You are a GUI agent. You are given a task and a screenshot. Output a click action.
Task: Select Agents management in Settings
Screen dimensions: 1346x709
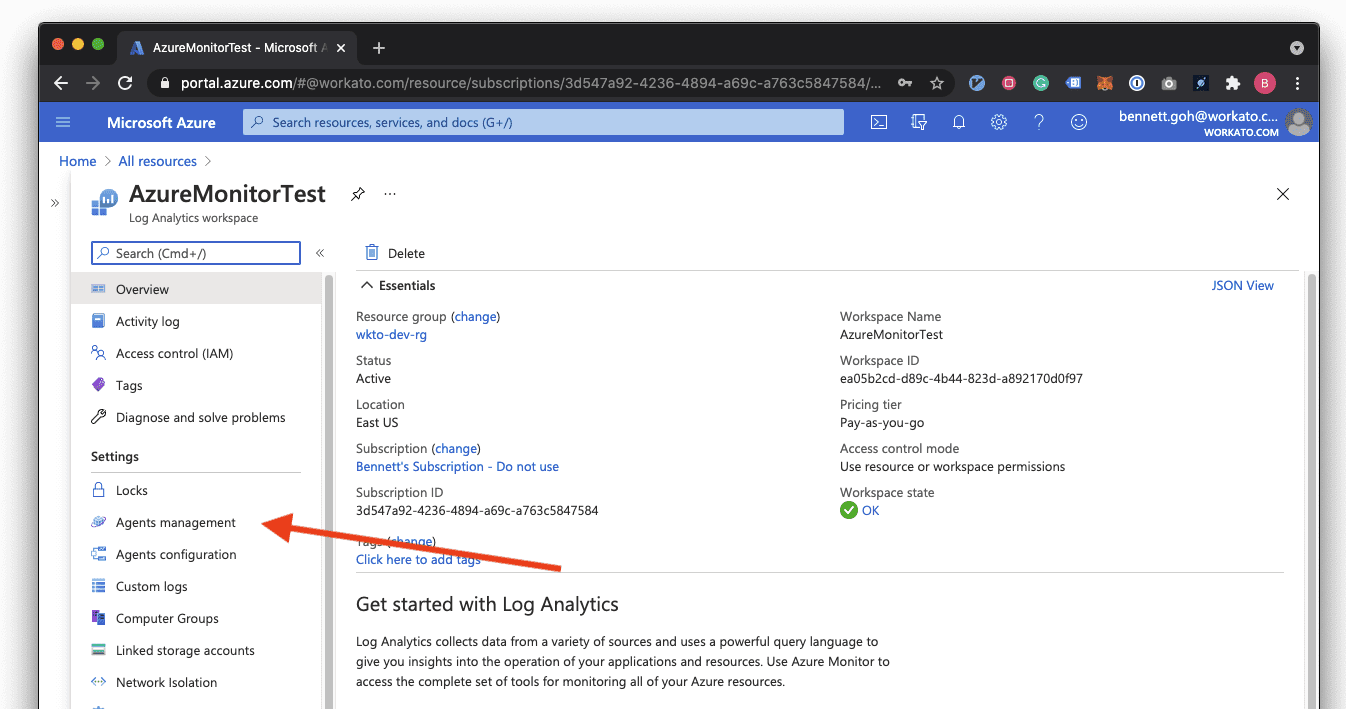[x=175, y=522]
